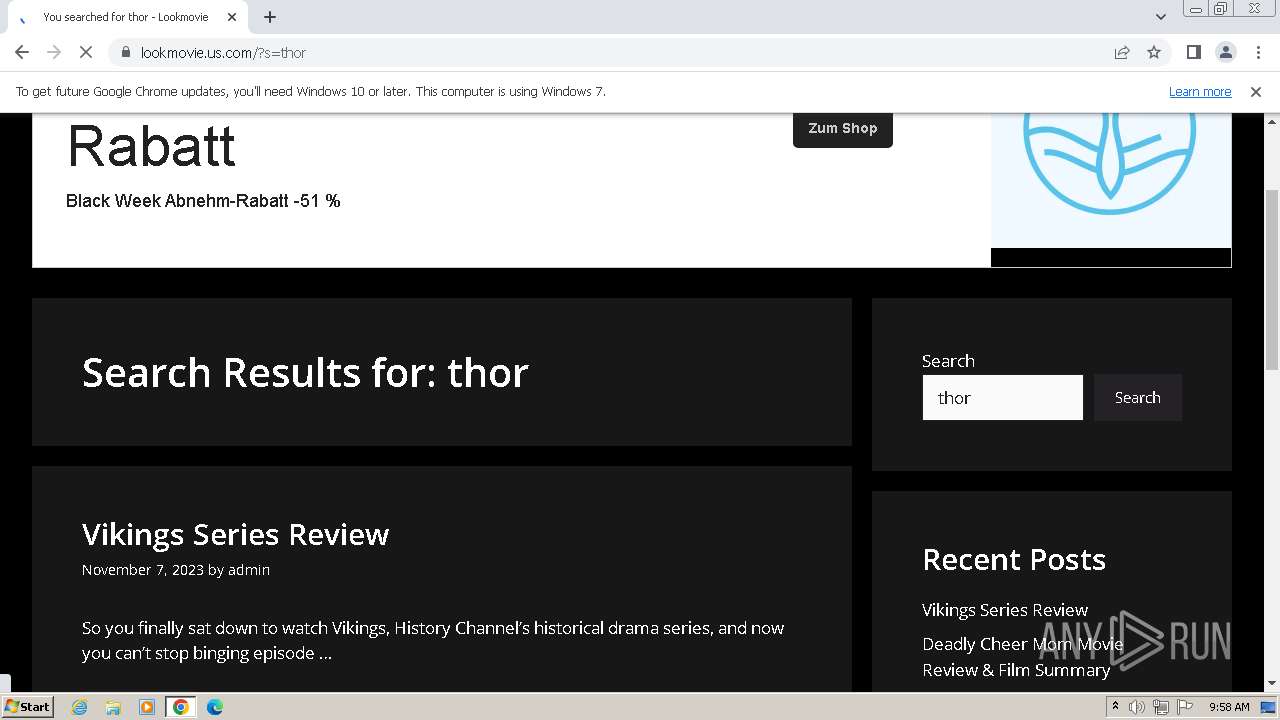Click the taskbar clock 9:58 AM

pos(1229,707)
